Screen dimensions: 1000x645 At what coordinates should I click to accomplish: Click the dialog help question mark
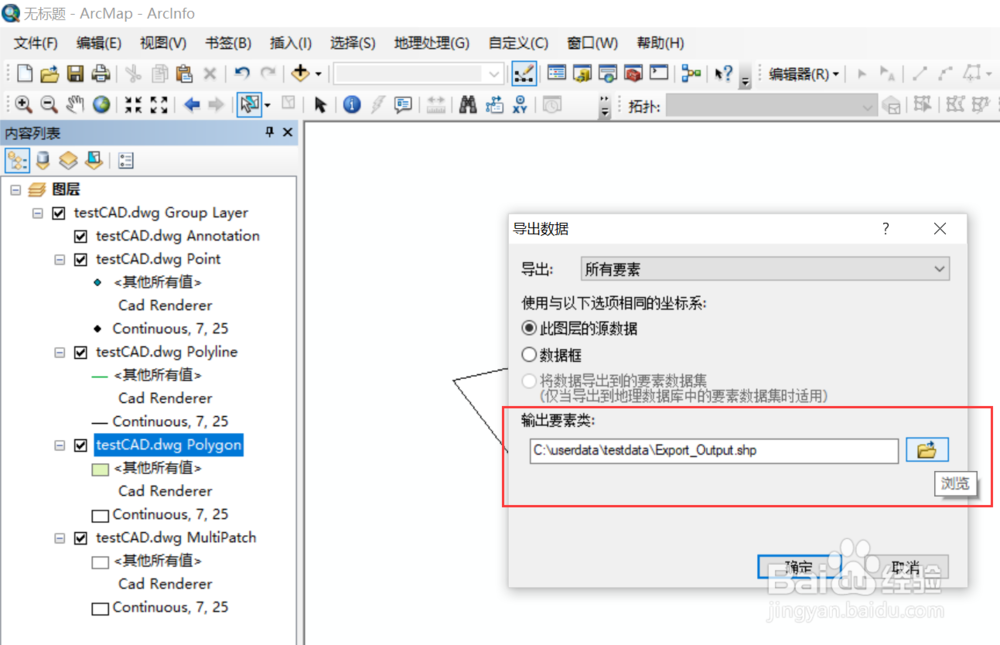(x=885, y=229)
